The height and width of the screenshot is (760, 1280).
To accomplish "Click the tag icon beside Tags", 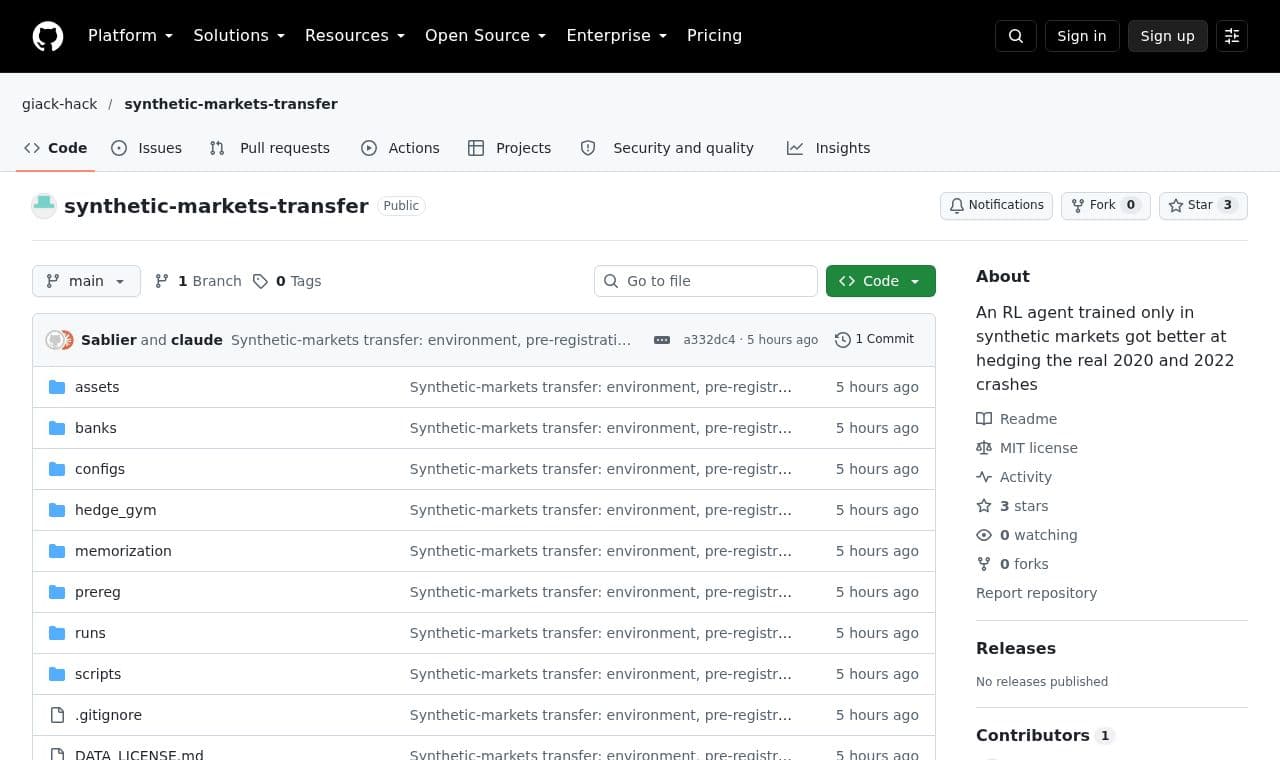I will [x=260, y=281].
